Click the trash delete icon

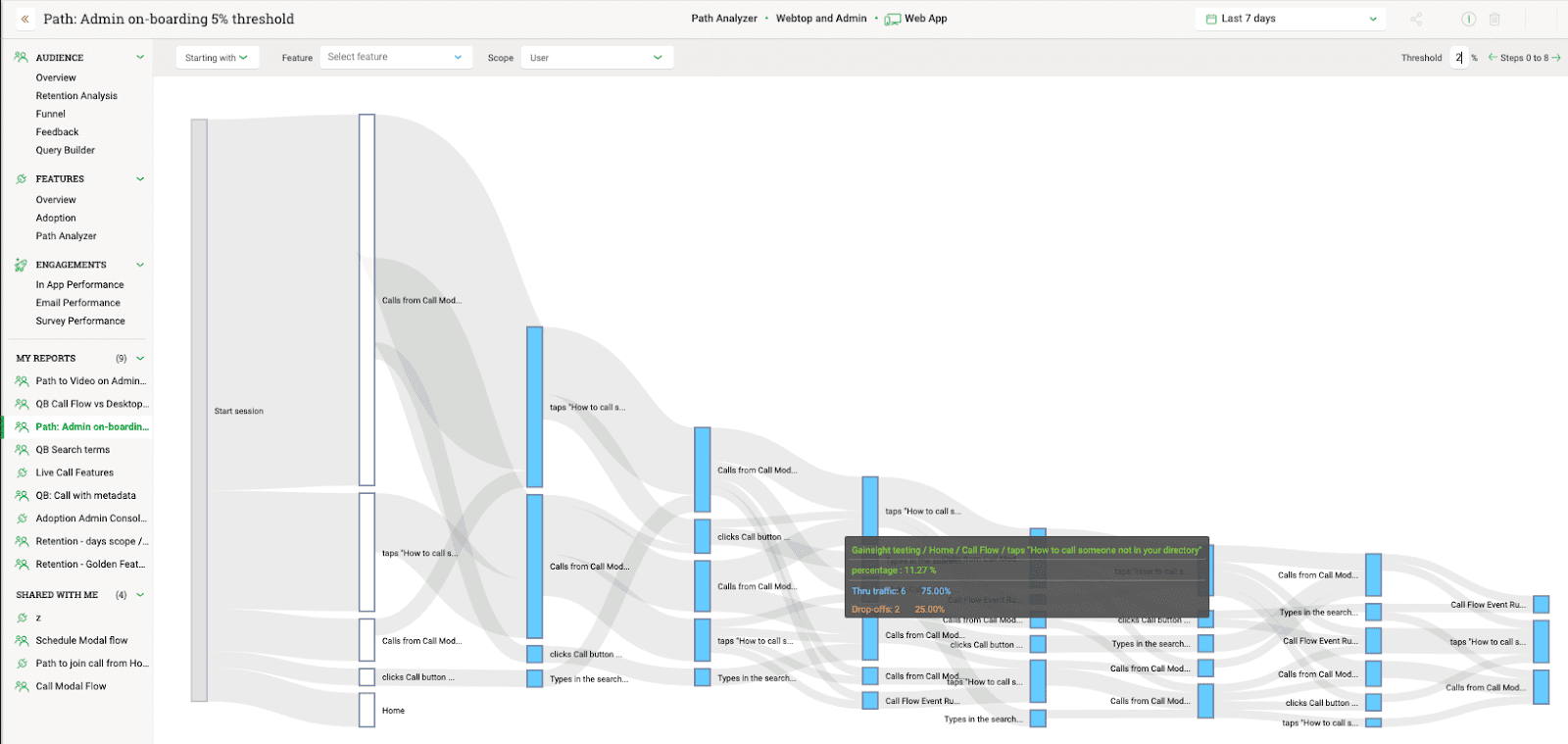tap(1494, 19)
